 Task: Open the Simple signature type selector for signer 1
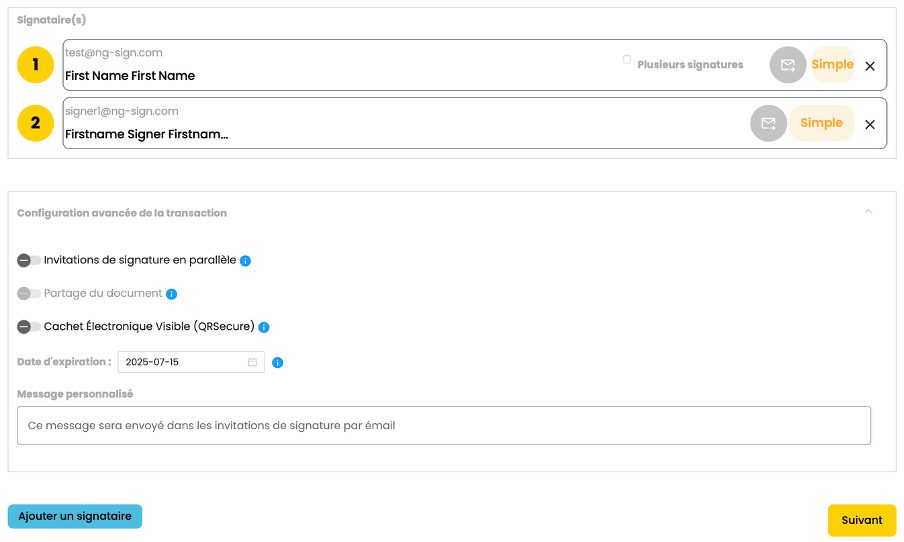click(832, 65)
